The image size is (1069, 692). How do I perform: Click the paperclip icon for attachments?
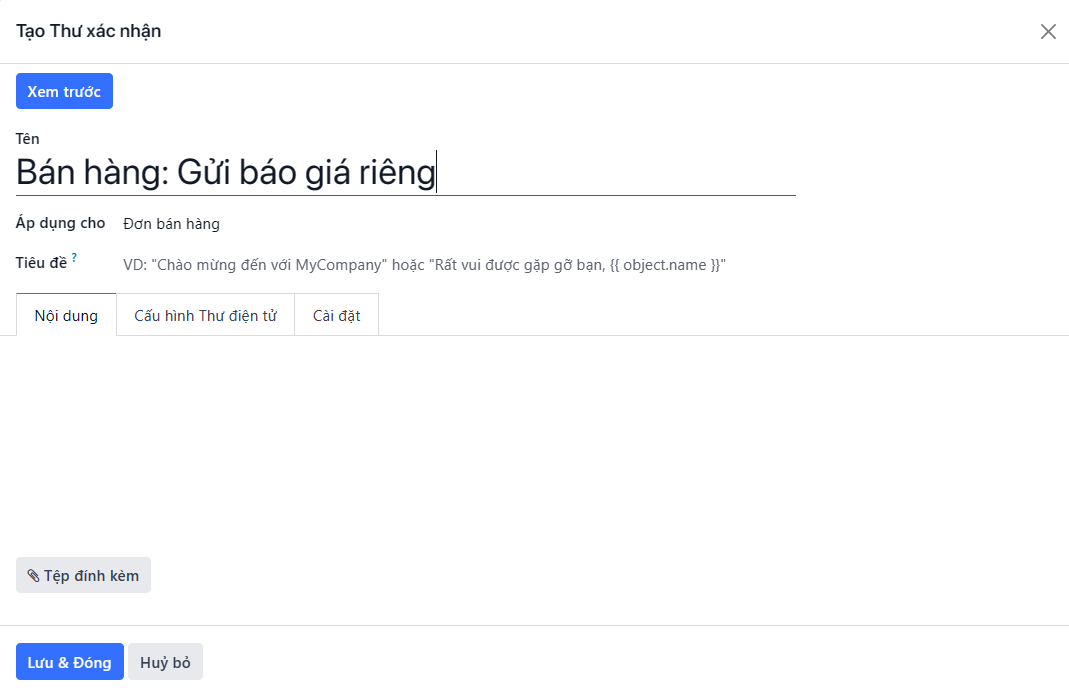(33, 576)
